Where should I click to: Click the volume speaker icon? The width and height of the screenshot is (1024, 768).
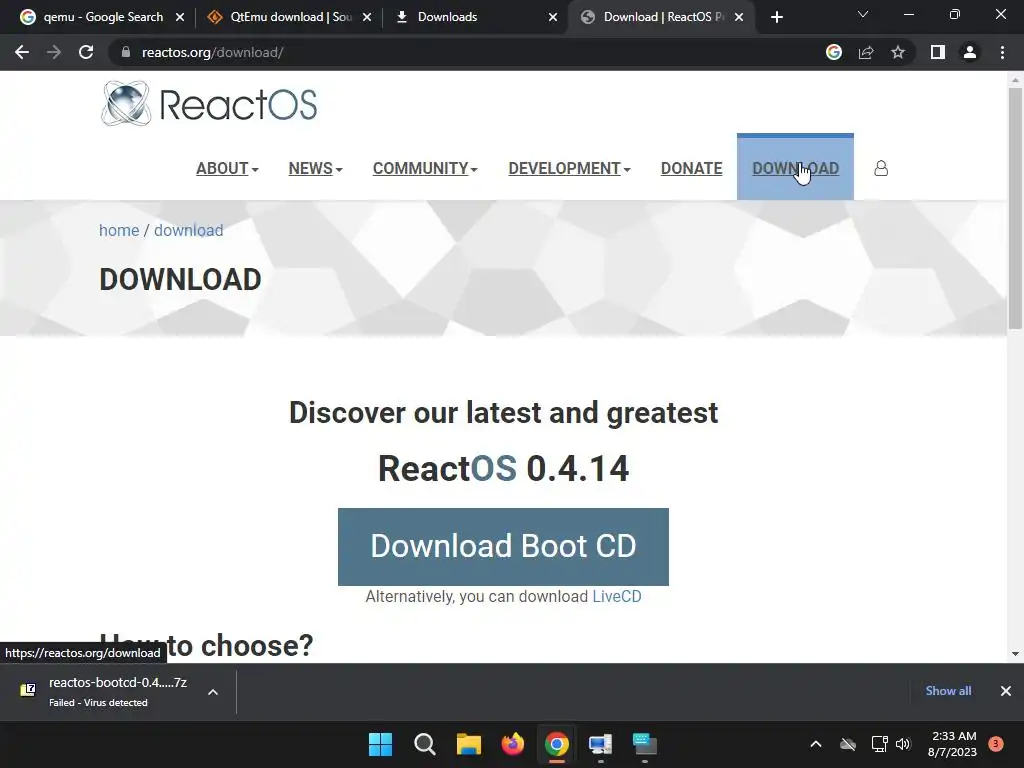pos(903,744)
